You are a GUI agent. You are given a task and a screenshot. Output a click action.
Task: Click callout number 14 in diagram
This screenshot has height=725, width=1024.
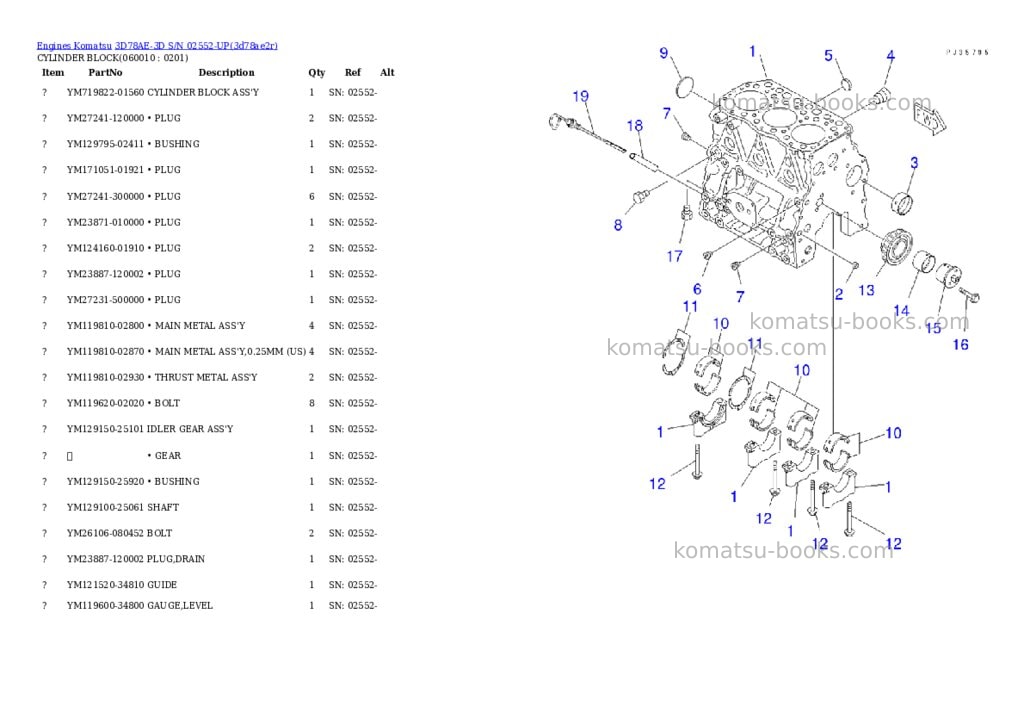(x=901, y=311)
